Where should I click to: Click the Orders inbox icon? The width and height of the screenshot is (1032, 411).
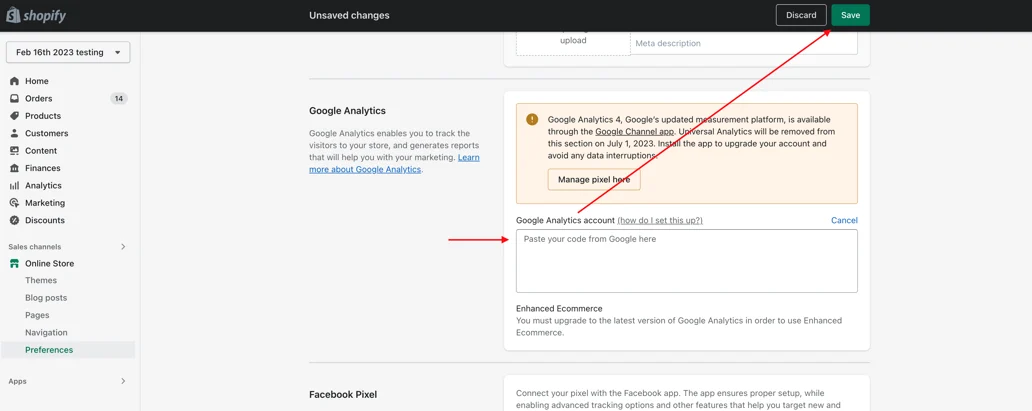point(14,99)
